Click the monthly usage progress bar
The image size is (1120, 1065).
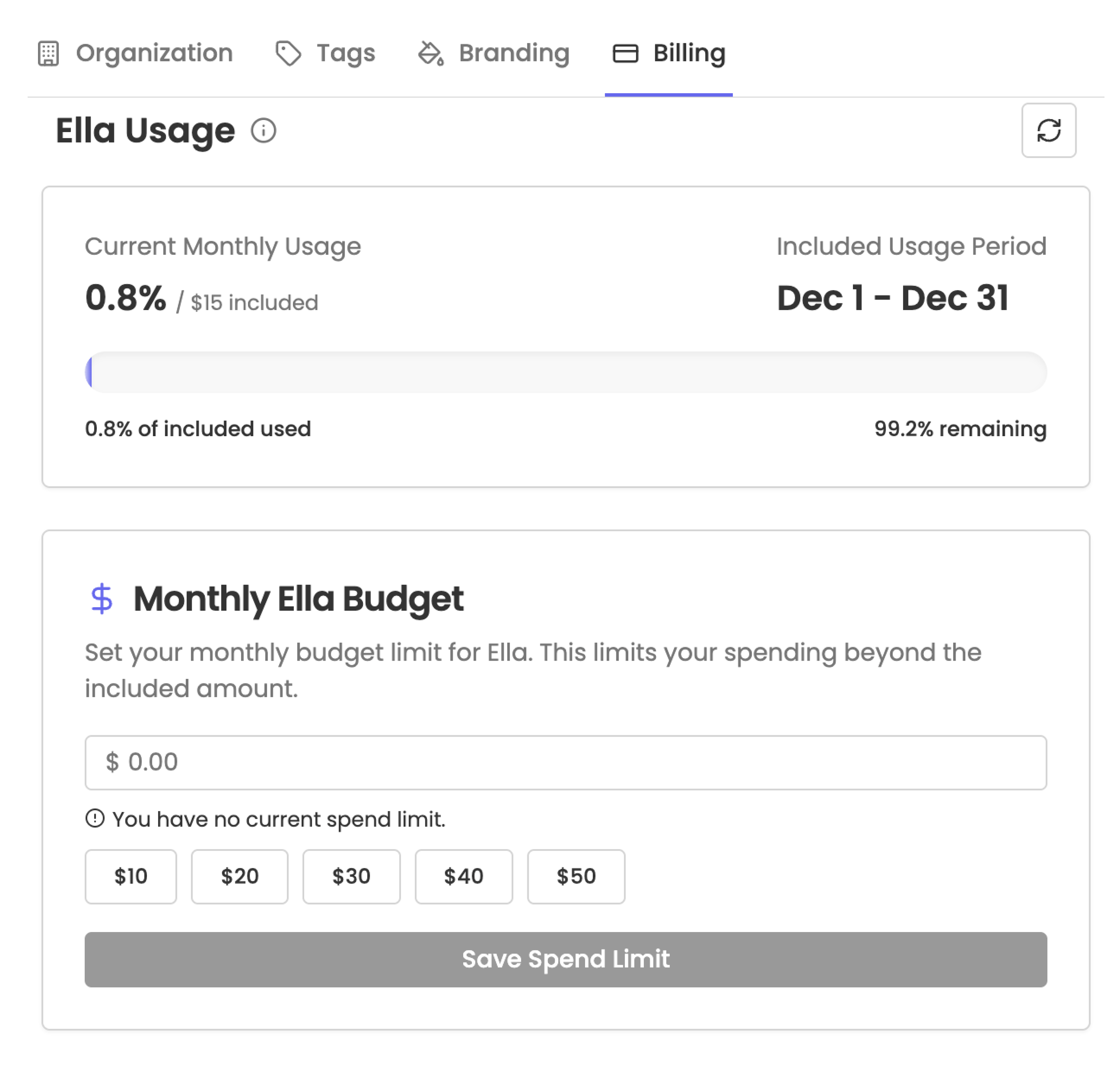(565, 372)
